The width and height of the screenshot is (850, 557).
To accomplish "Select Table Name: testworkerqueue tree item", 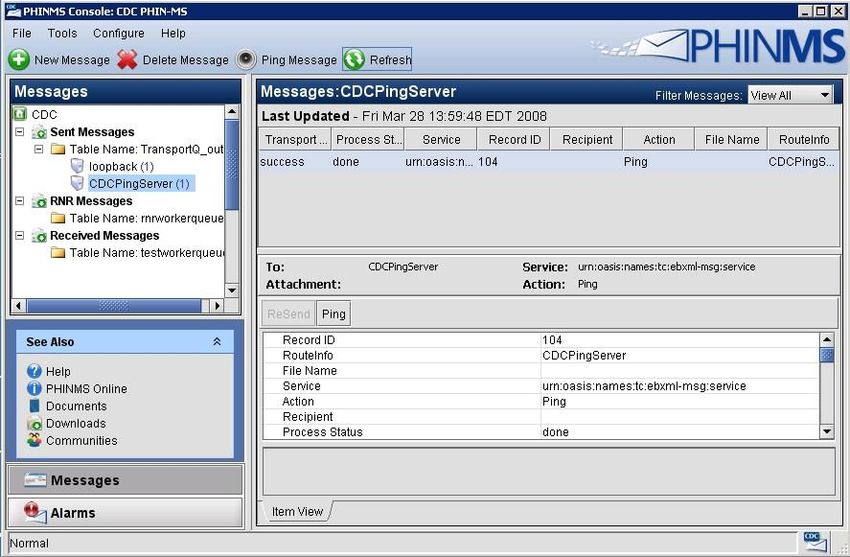I will [146, 252].
